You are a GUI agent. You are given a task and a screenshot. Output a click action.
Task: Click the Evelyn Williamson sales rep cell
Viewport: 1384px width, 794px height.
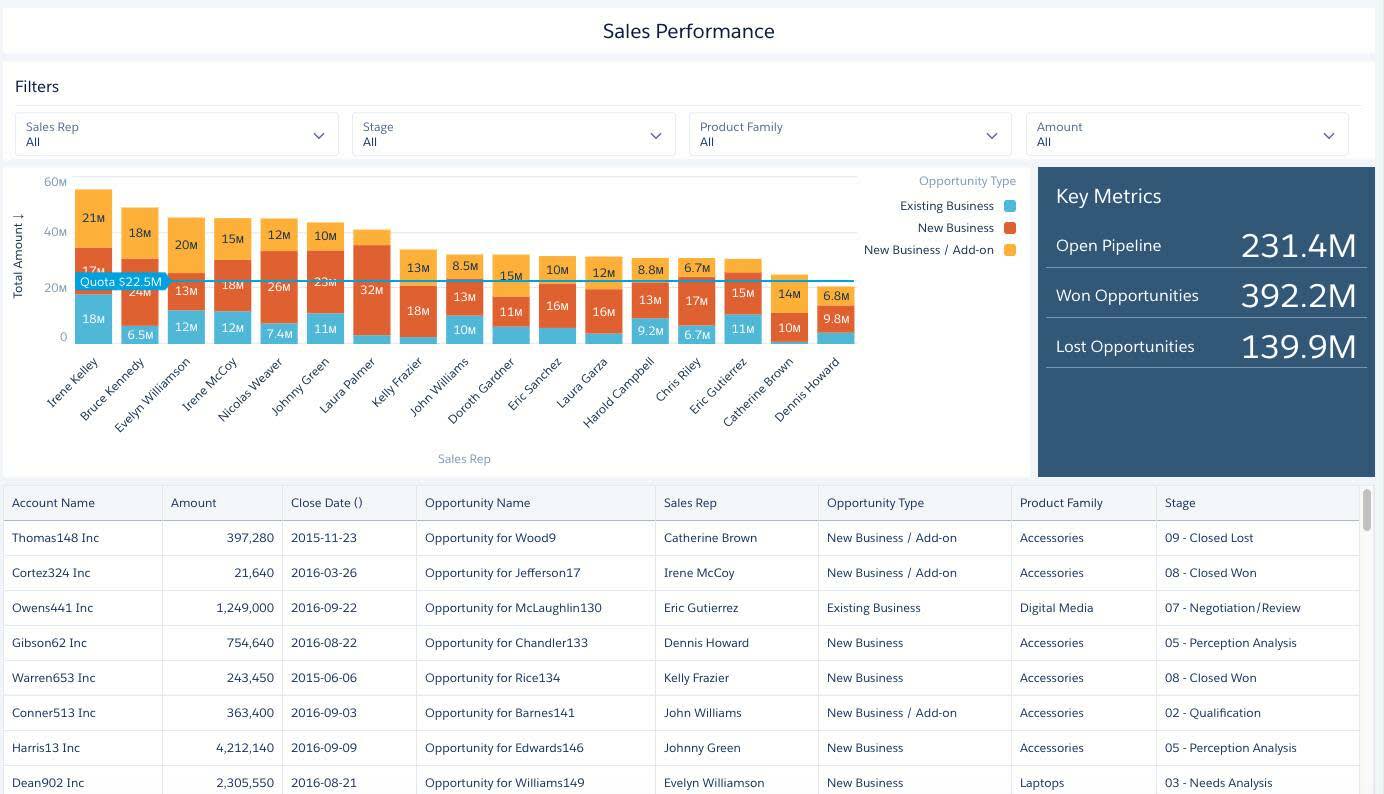[x=737, y=781]
